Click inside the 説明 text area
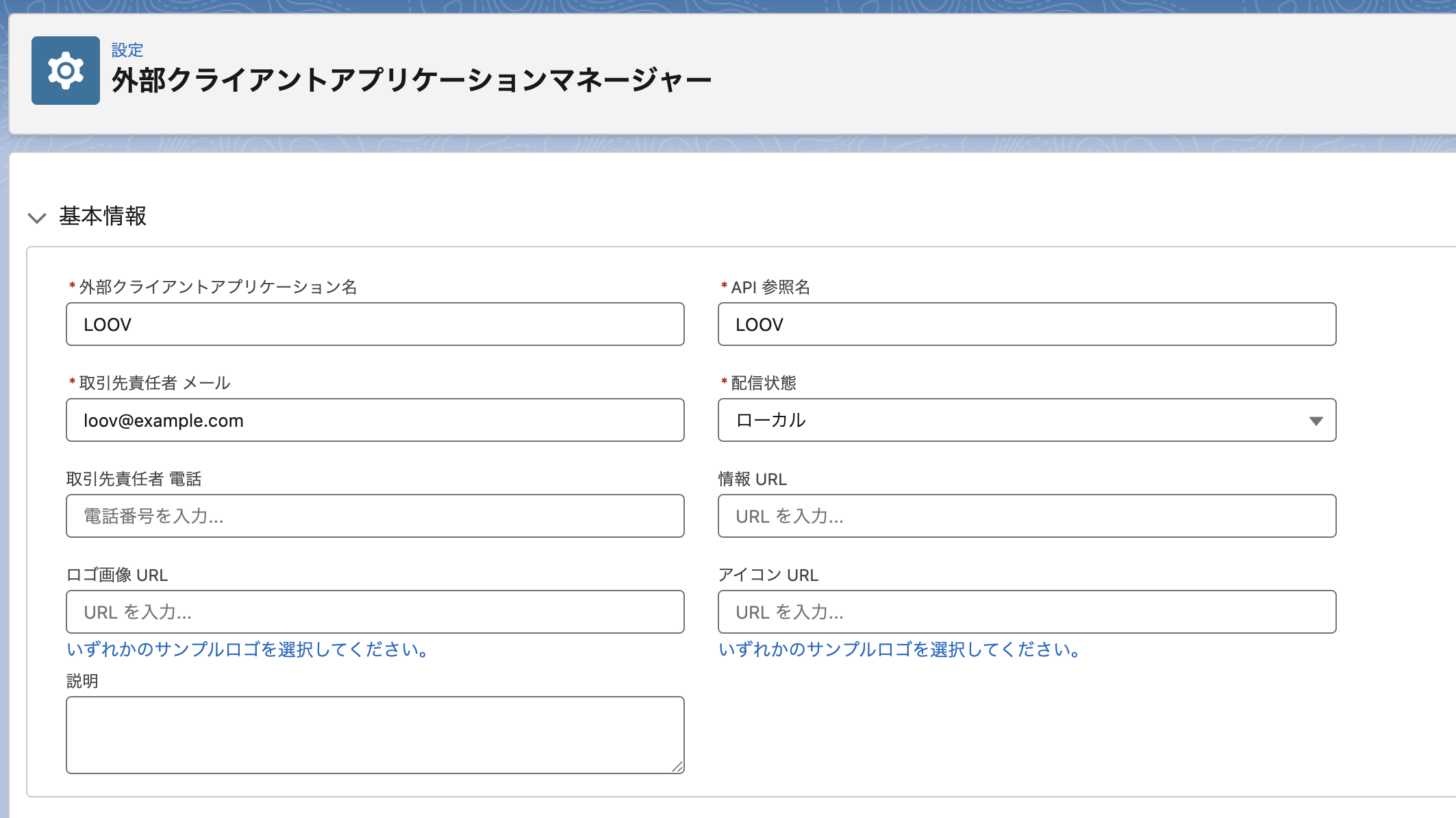The height and width of the screenshot is (818, 1456). [x=375, y=734]
